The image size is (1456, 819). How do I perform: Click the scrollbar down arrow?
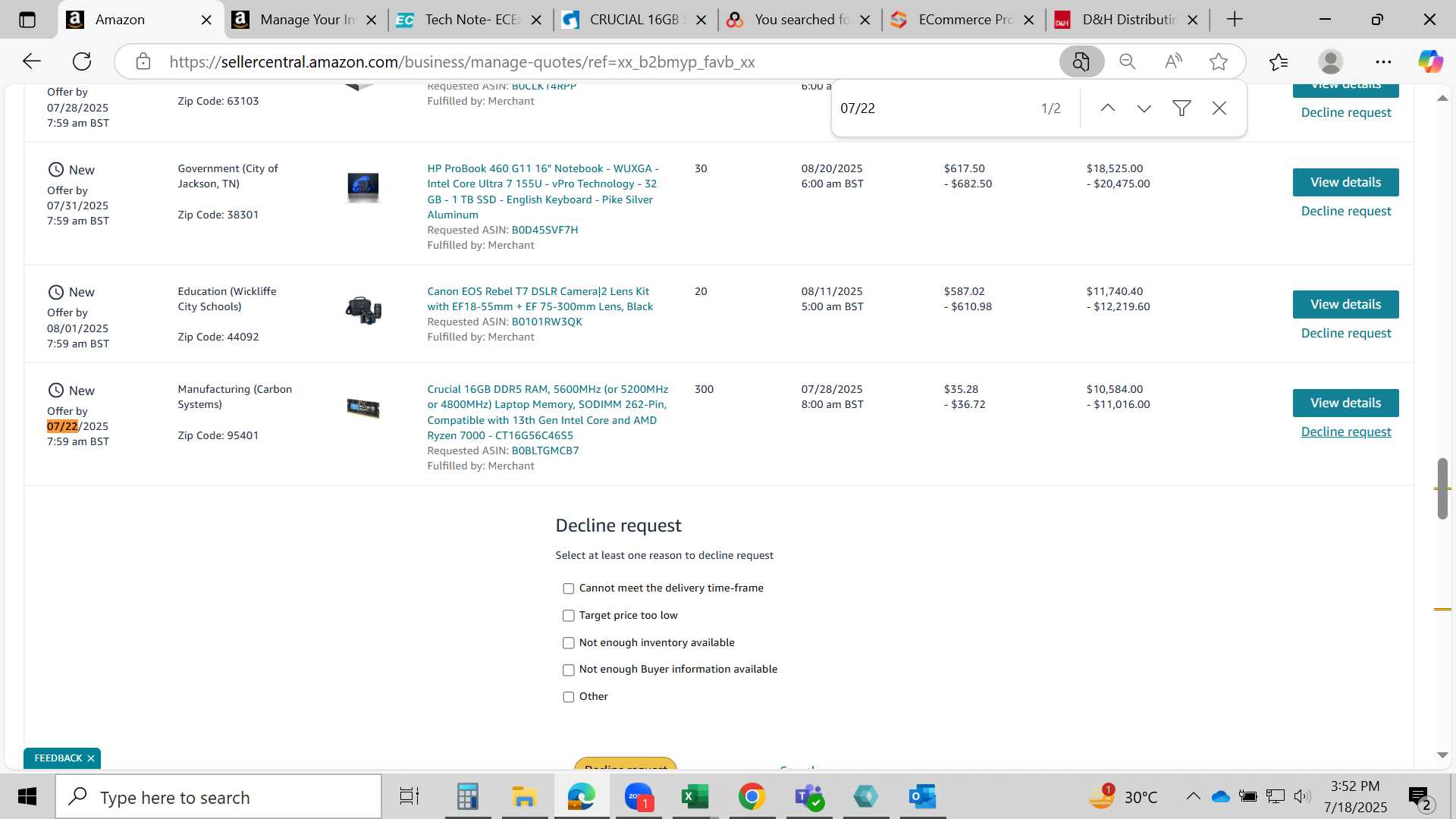pos(1442,755)
